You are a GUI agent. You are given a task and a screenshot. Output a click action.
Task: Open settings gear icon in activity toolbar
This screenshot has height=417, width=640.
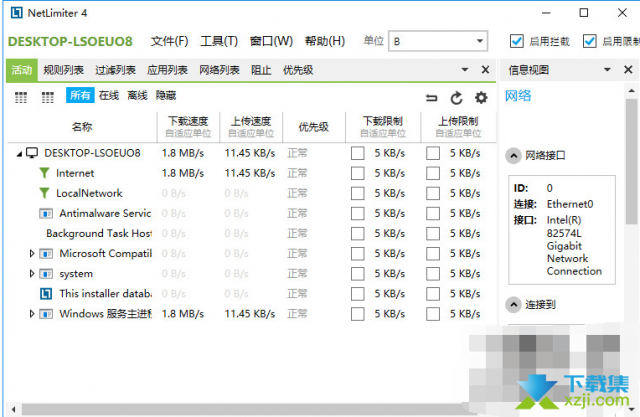(481, 97)
